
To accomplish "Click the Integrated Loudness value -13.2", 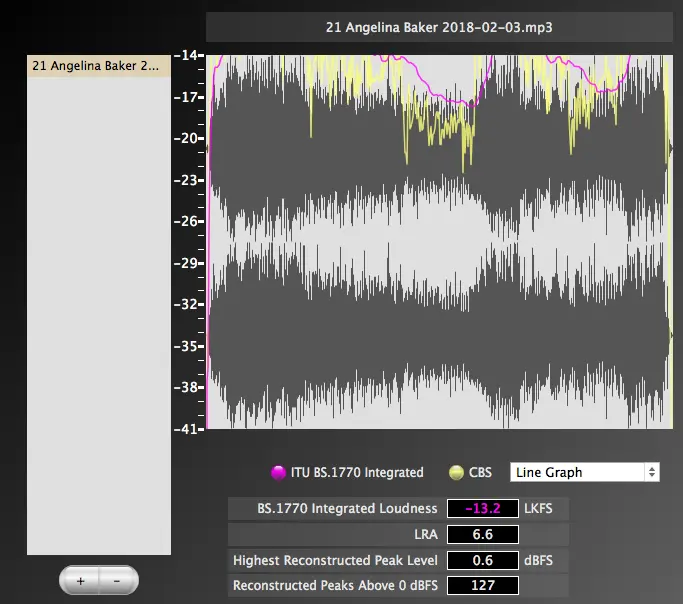I will click(483, 508).
